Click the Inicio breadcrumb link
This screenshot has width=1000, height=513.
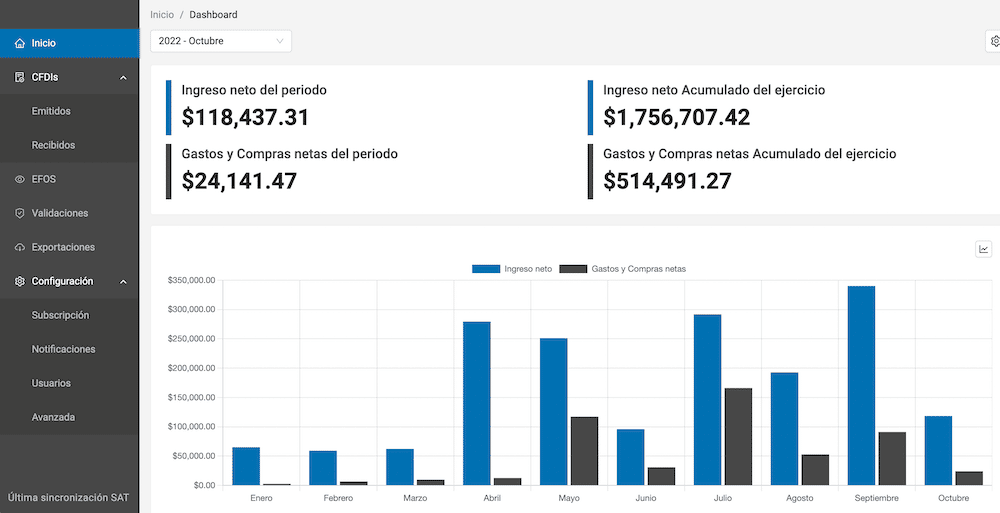[x=161, y=15]
